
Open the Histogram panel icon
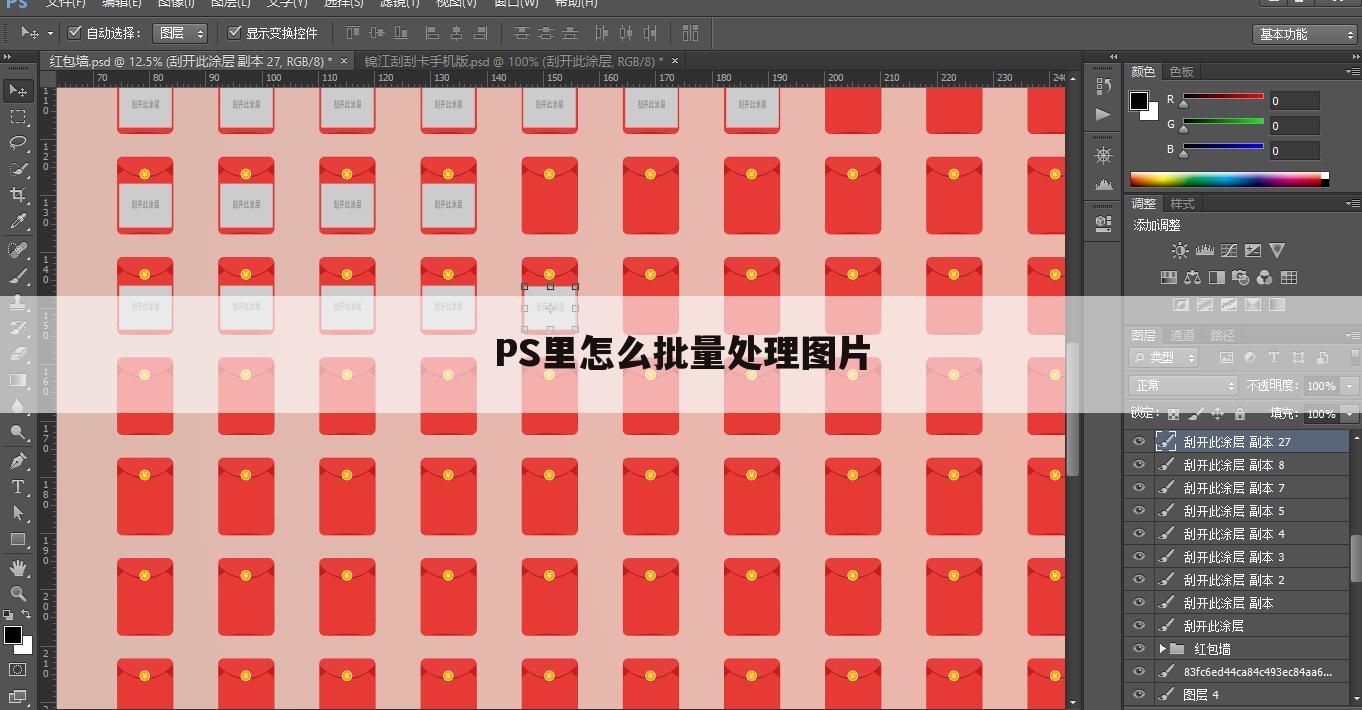coord(1104,185)
